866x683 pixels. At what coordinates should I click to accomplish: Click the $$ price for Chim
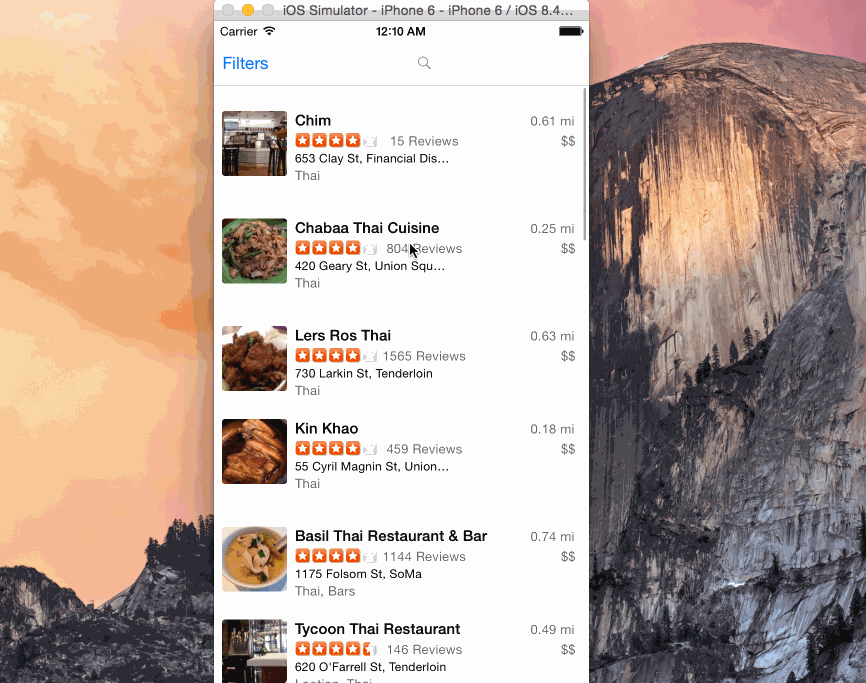coord(568,141)
